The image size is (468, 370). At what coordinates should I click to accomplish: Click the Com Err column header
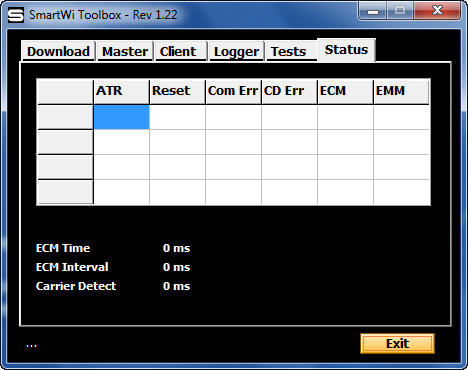point(233,92)
